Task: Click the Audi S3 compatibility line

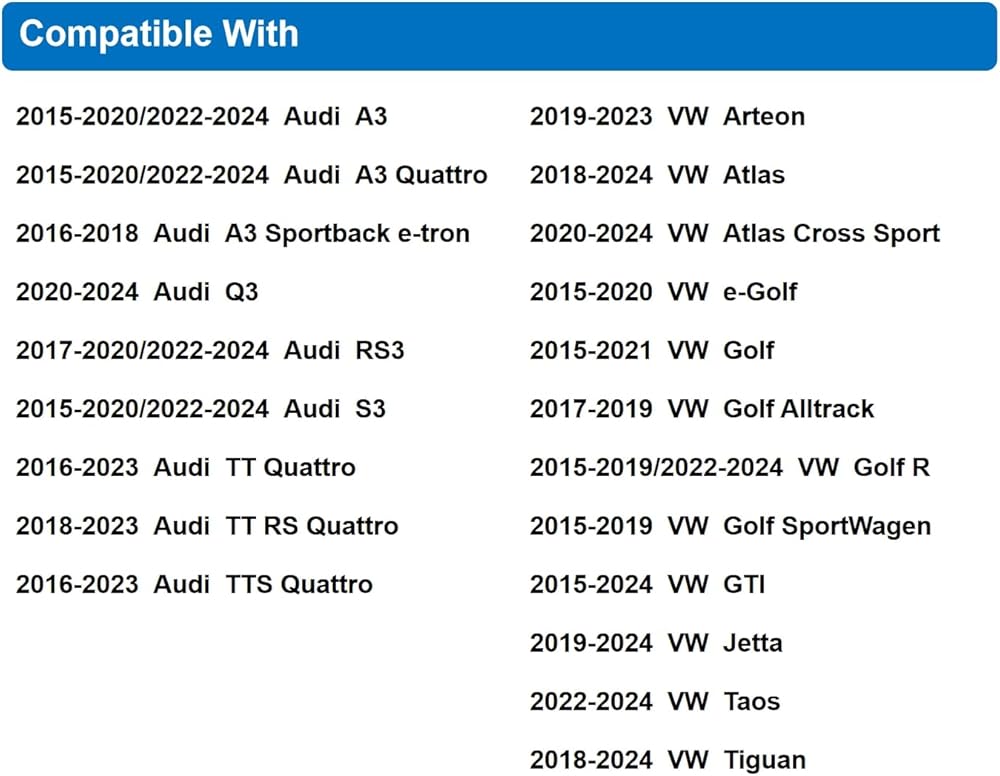Action: pos(200,409)
